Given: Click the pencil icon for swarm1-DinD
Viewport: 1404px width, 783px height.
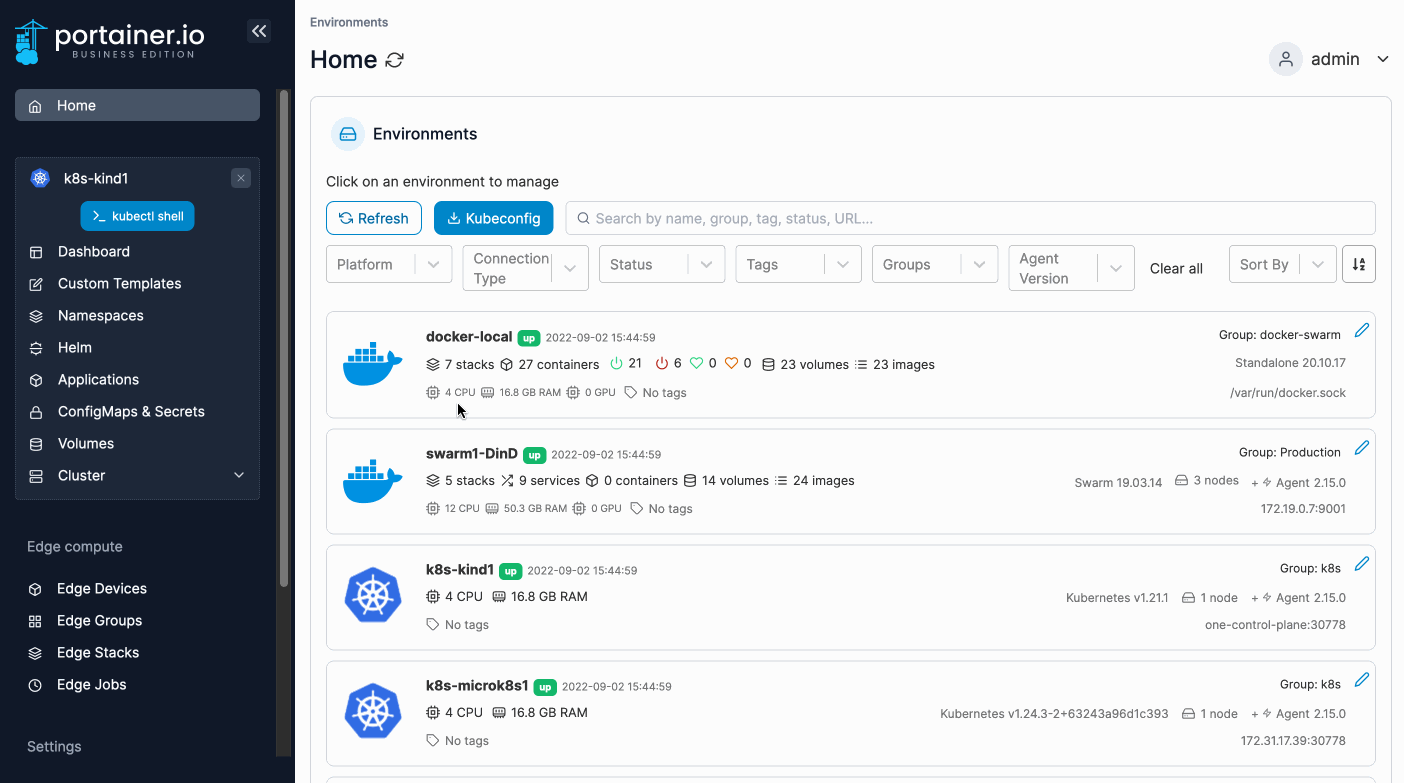Looking at the screenshot, I should (1361, 447).
